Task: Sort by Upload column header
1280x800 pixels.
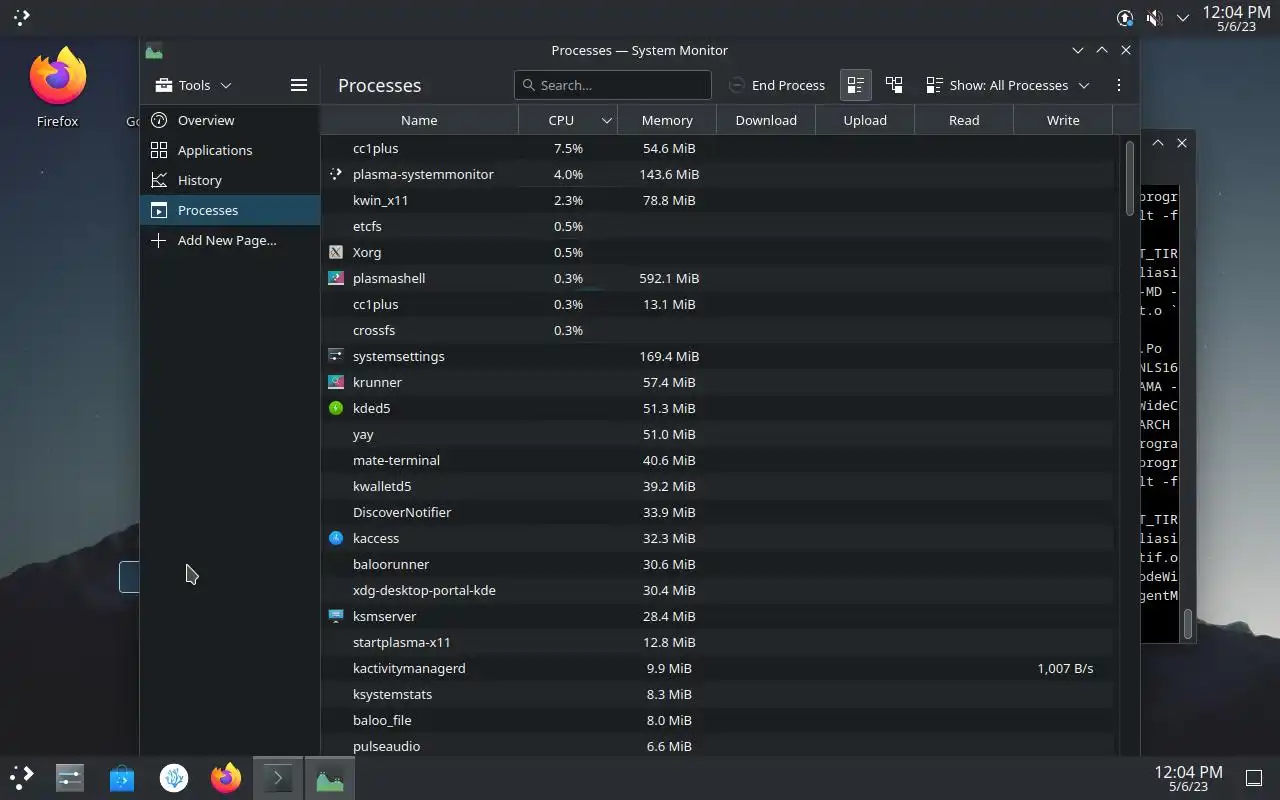Action: [x=865, y=120]
